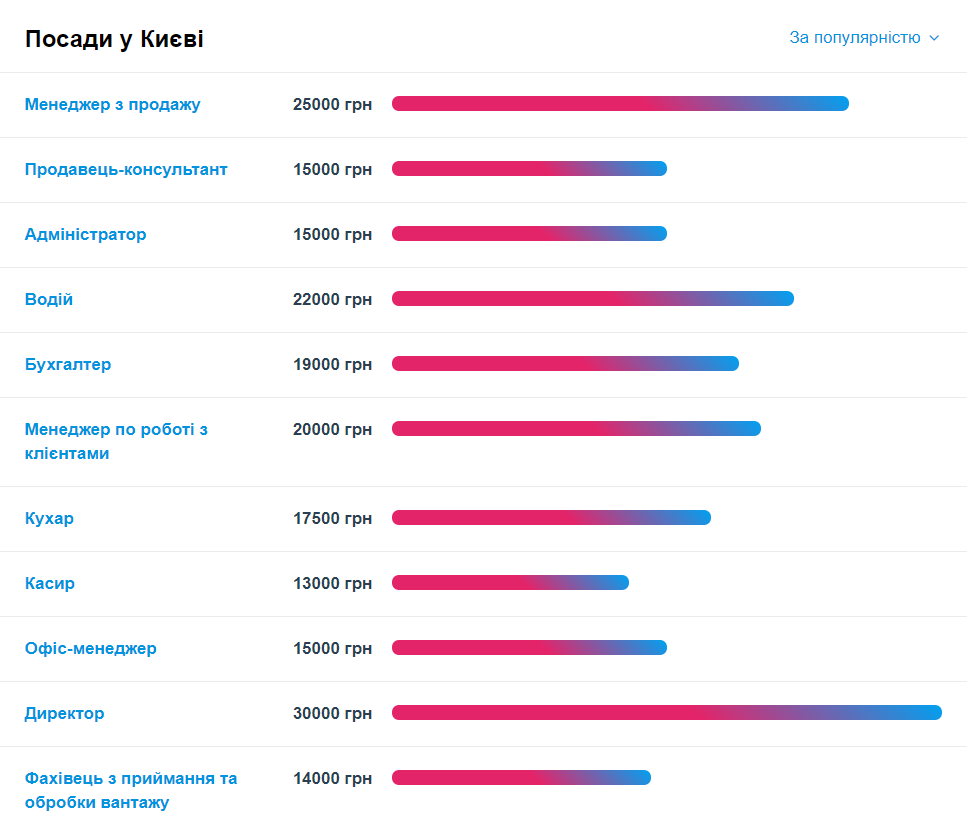
Task: Open the Продавець-консультант position link
Action: (126, 169)
